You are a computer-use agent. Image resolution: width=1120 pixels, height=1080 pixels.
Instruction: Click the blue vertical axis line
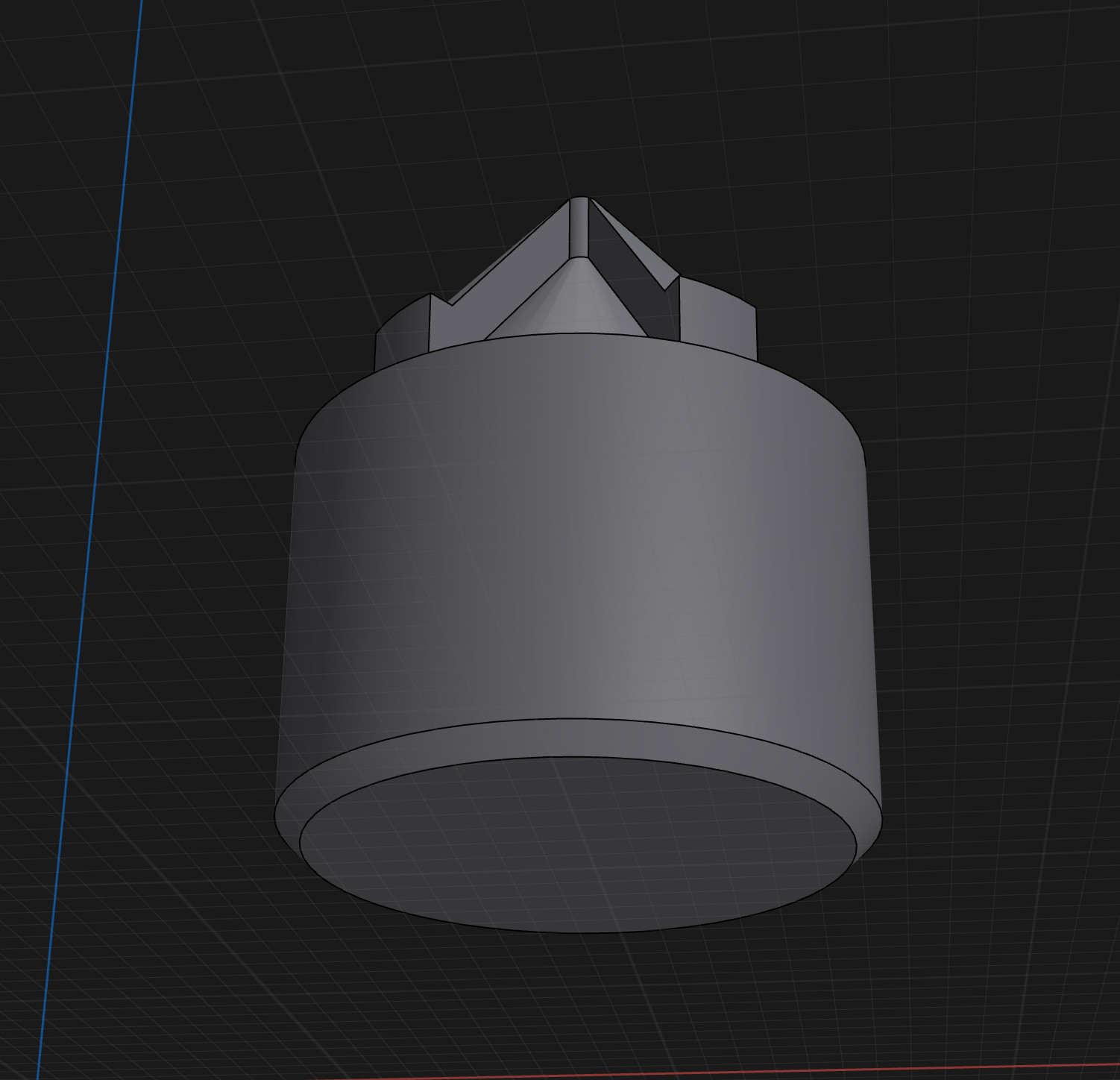click(89, 540)
